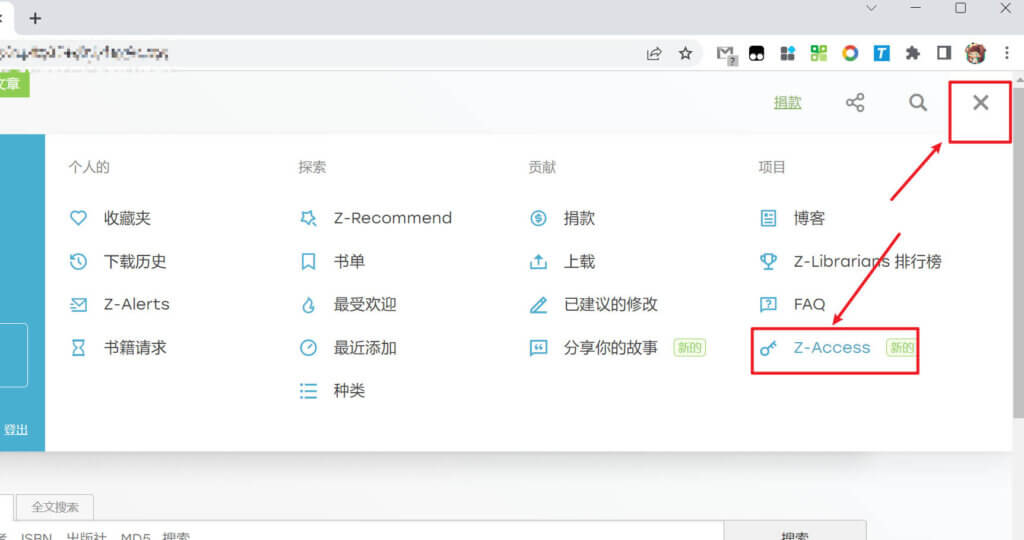Image resolution: width=1024 pixels, height=540 pixels.
Task: Close the menu with X icon
Action: [980, 103]
